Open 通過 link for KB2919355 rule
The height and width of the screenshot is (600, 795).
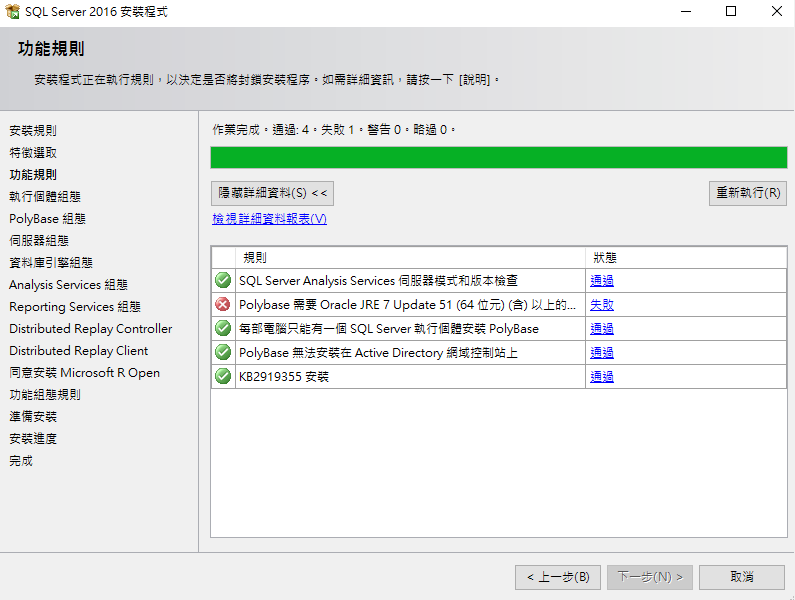(x=602, y=377)
